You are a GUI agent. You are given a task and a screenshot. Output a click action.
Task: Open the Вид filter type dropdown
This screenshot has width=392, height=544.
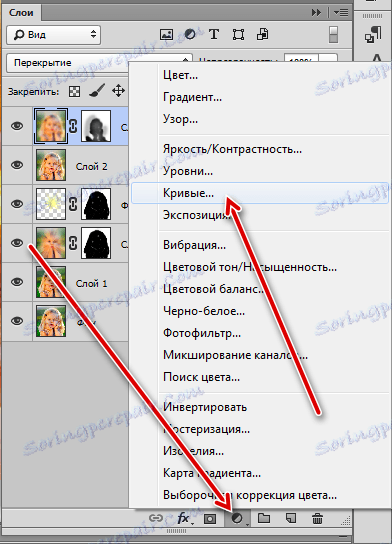pos(53,35)
